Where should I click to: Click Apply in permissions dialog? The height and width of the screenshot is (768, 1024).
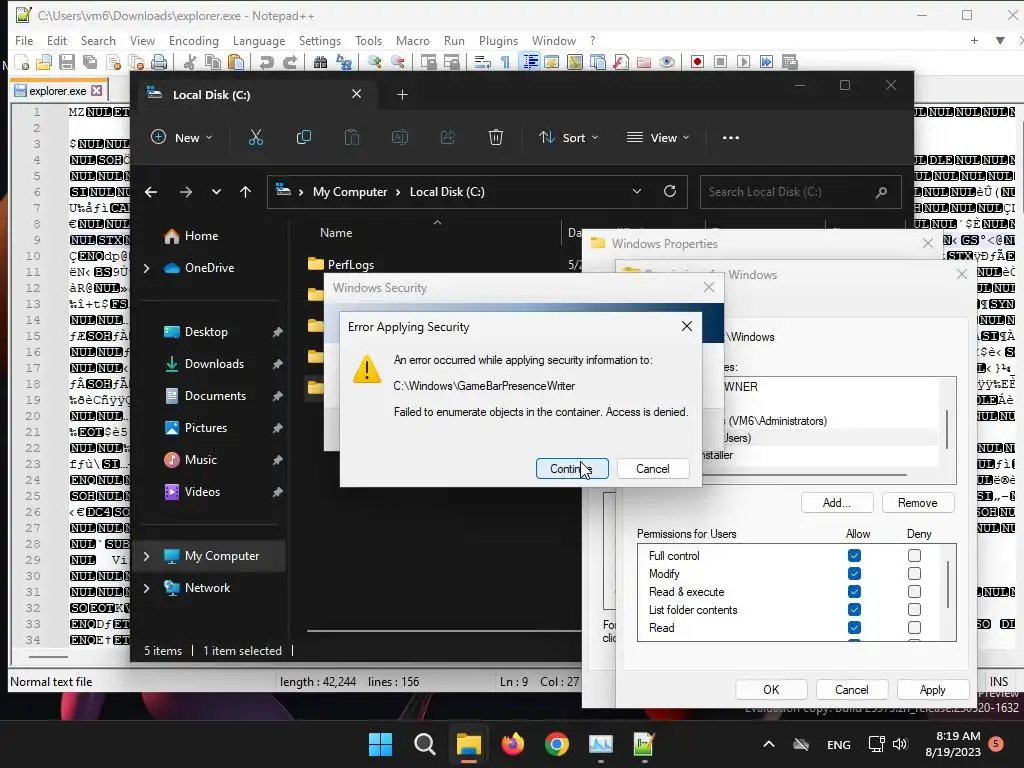click(x=933, y=690)
